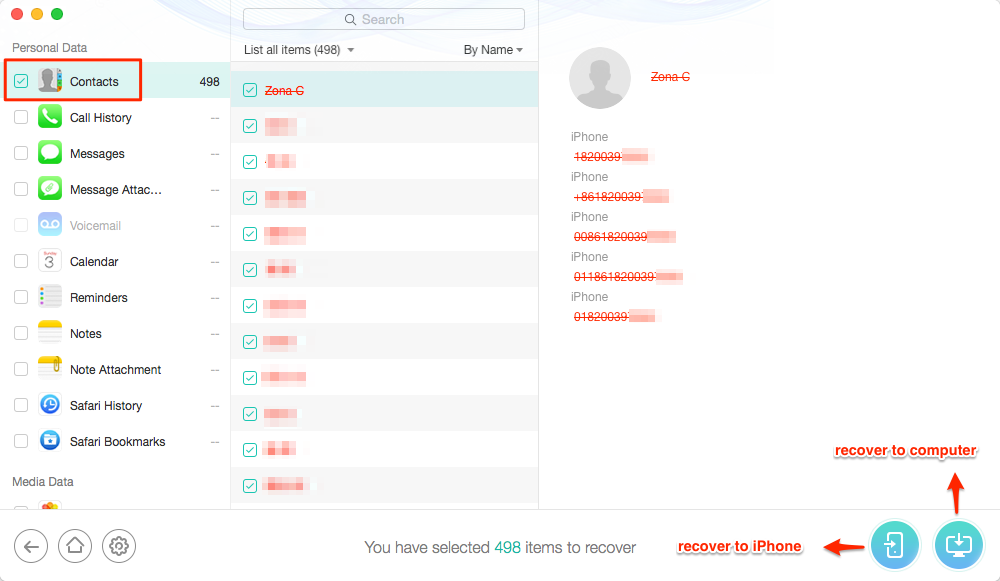This screenshot has height=581, width=1000.
Task: Click the Personal Data section header
Action: 50,48
